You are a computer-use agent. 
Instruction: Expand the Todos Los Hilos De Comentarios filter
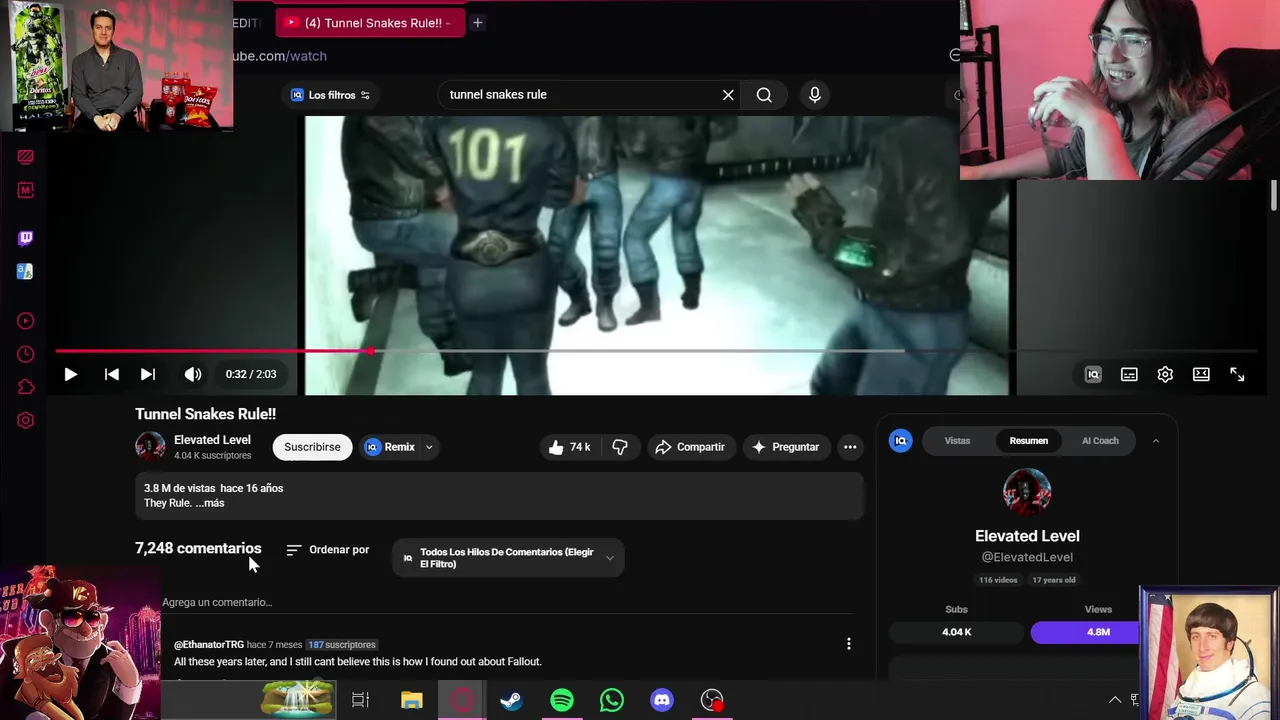[508, 558]
